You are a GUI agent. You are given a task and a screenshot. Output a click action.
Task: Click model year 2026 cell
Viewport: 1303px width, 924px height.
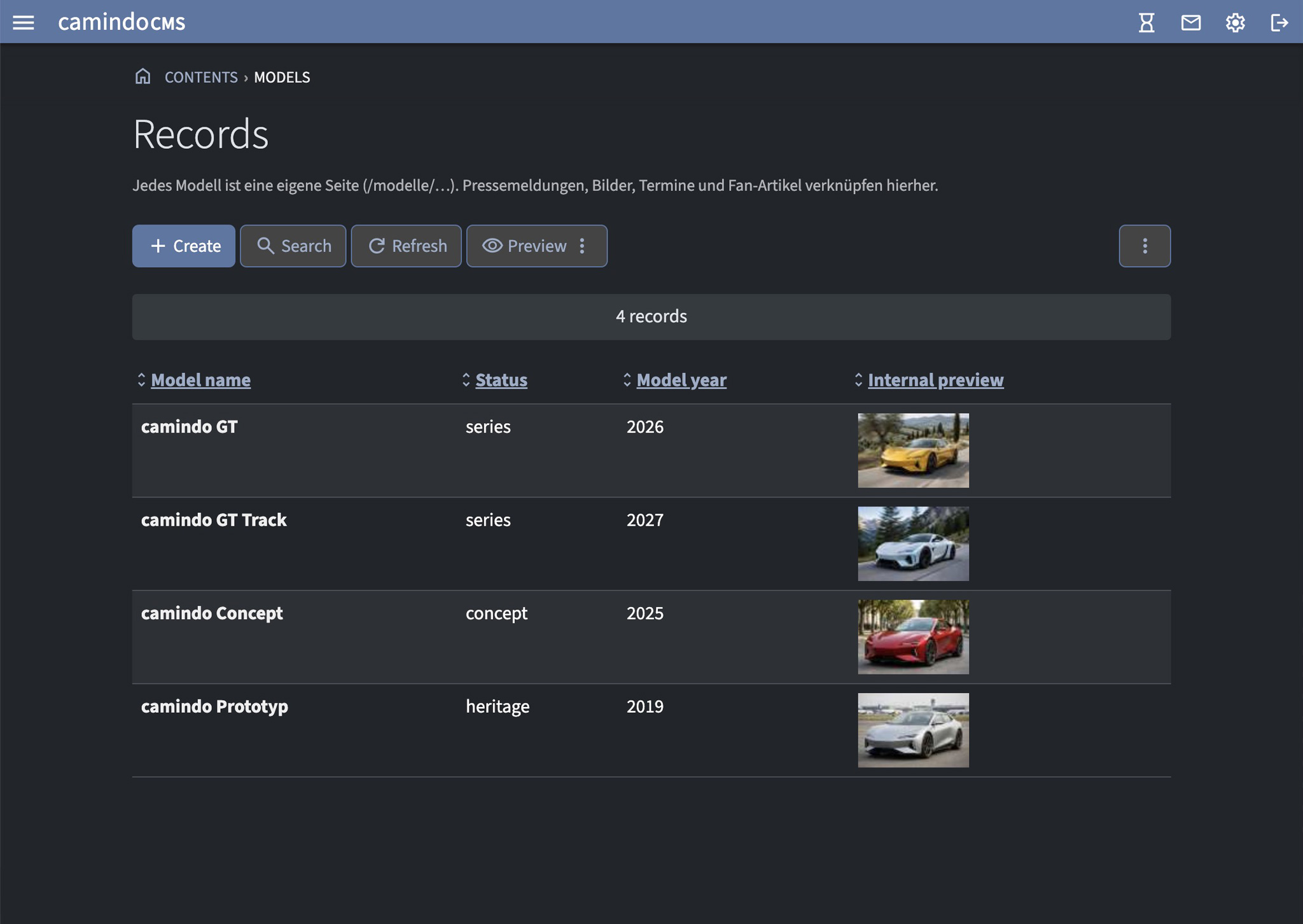coord(645,426)
